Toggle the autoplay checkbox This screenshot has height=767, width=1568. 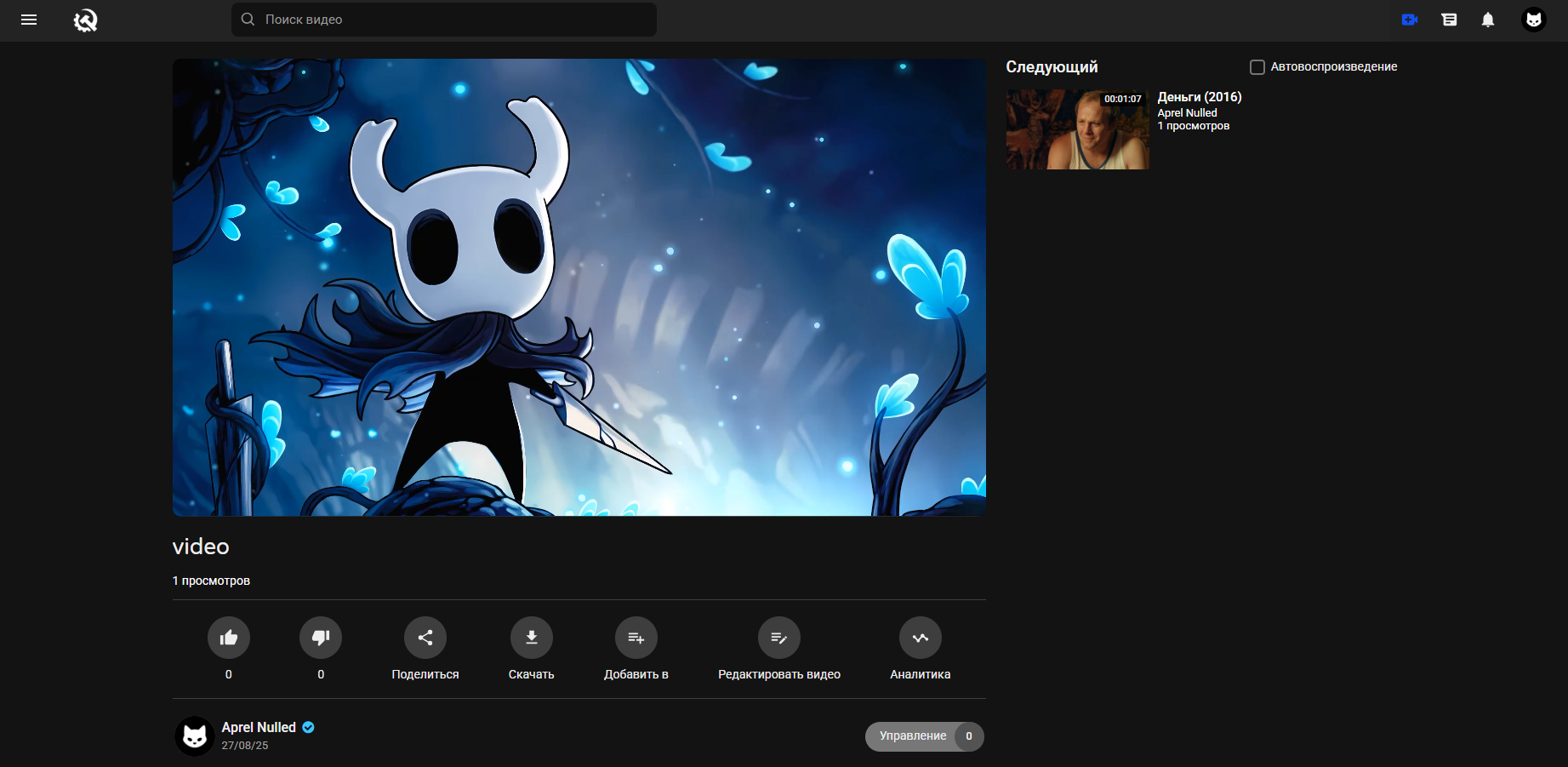[1257, 67]
